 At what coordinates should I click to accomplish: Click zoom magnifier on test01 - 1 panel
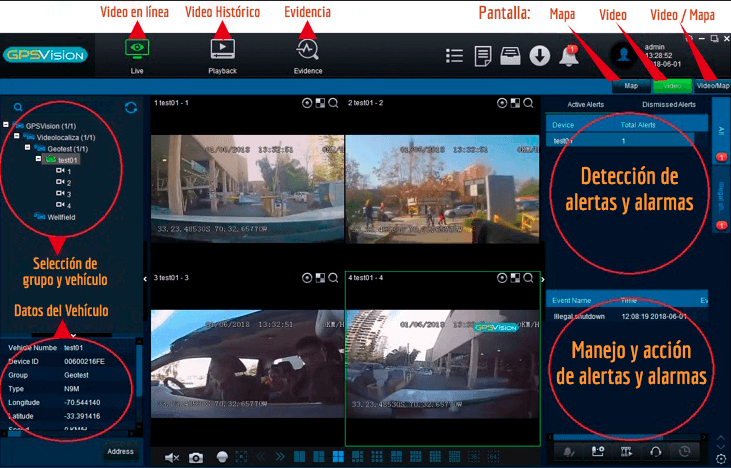pyautogui.click(x=333, y=103)
